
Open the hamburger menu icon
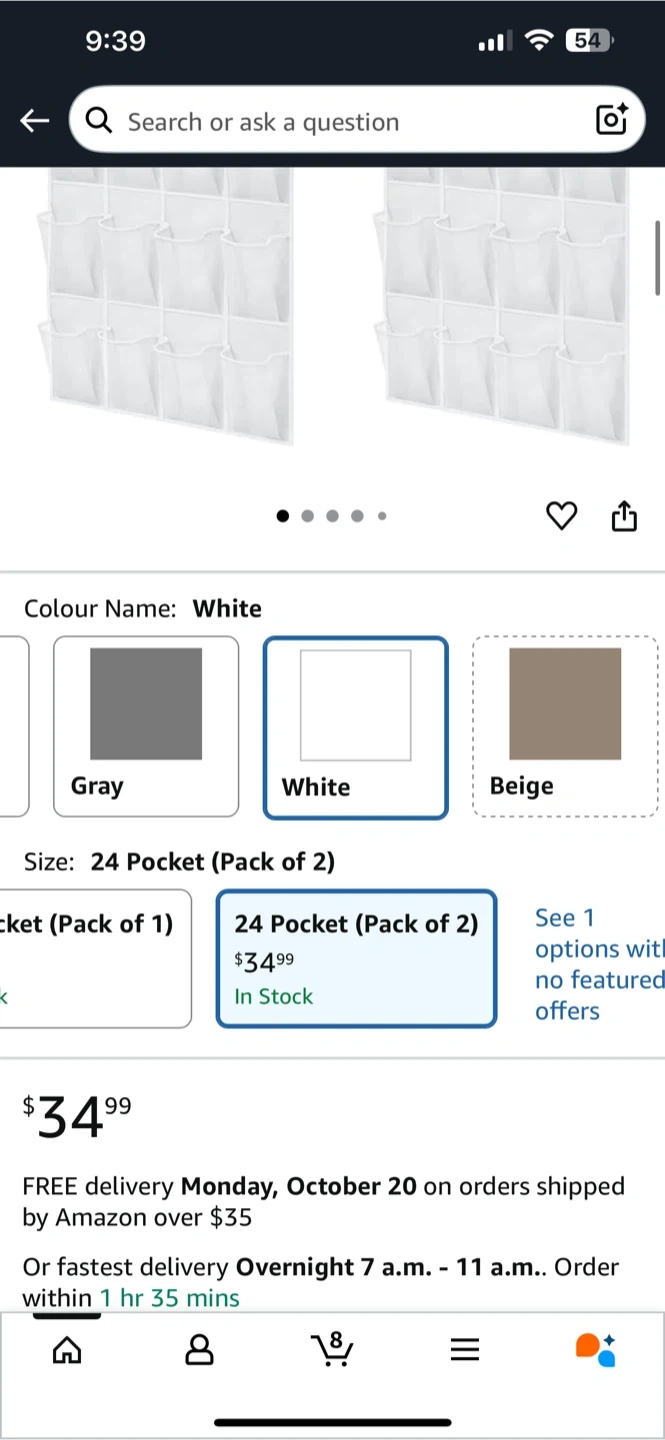[465, 1351]
